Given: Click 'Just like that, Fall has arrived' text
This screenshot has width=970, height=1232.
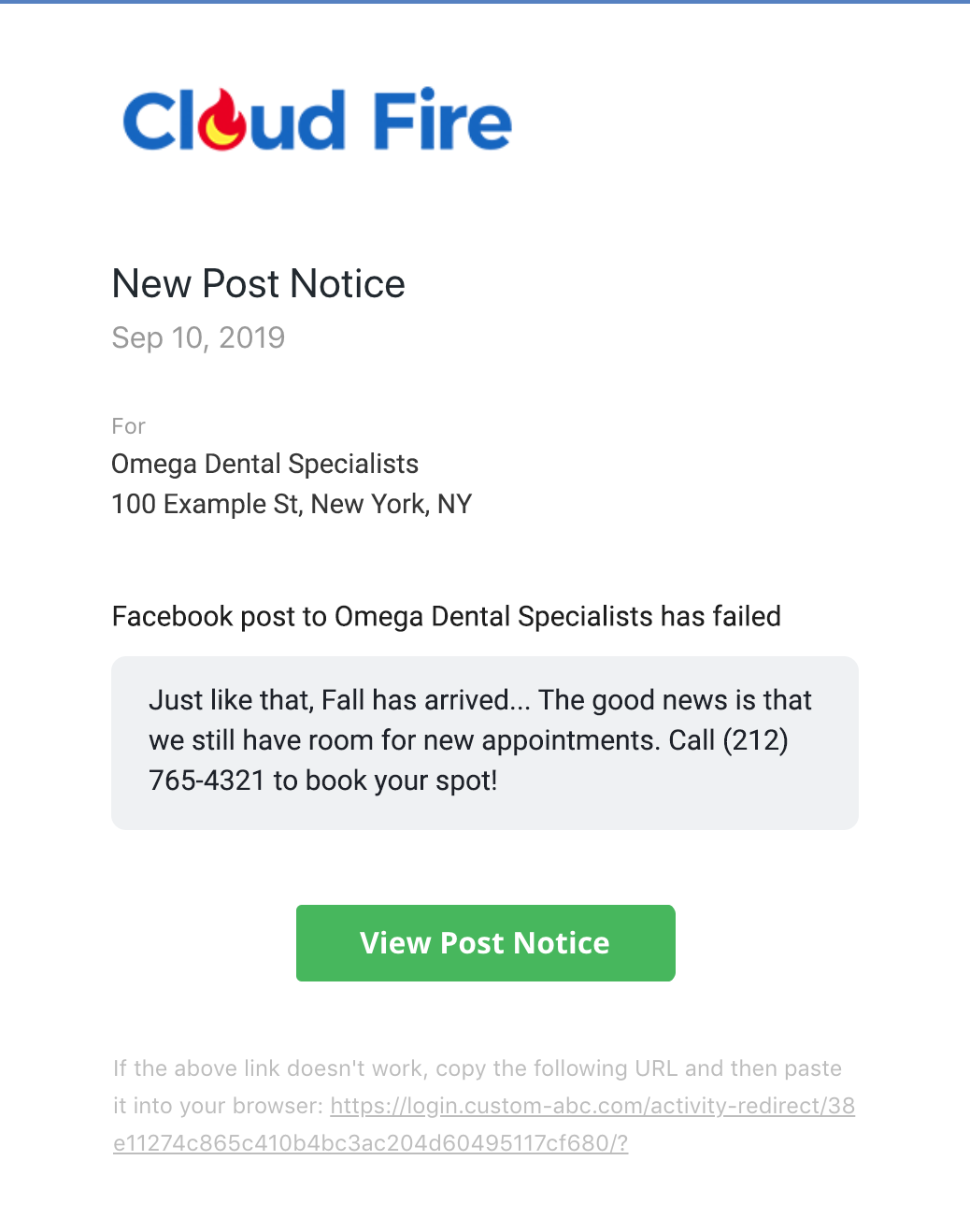Looking at the screenshot, I should click(329, 700).
